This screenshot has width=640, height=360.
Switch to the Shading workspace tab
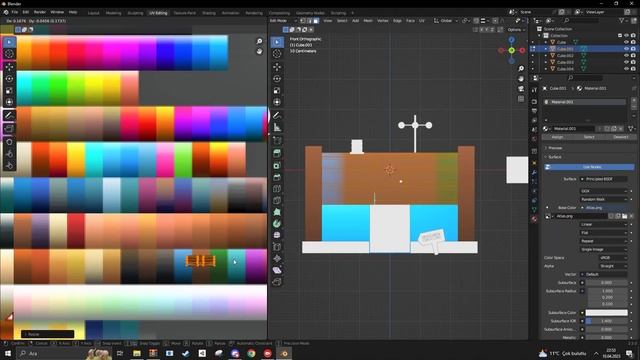click(209, 13)
